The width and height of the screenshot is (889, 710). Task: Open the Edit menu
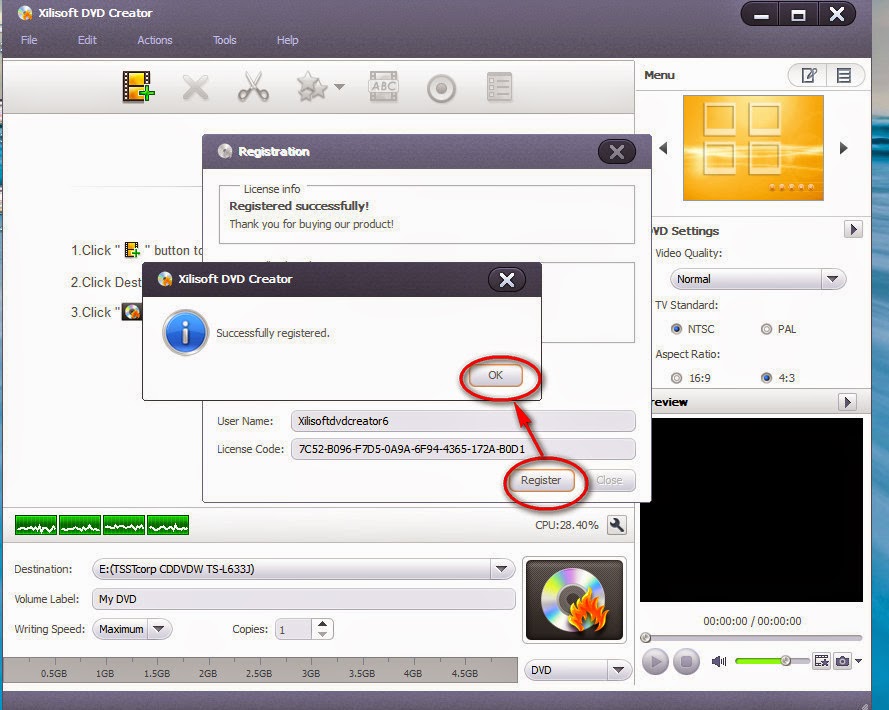click(x=87, y=40)
